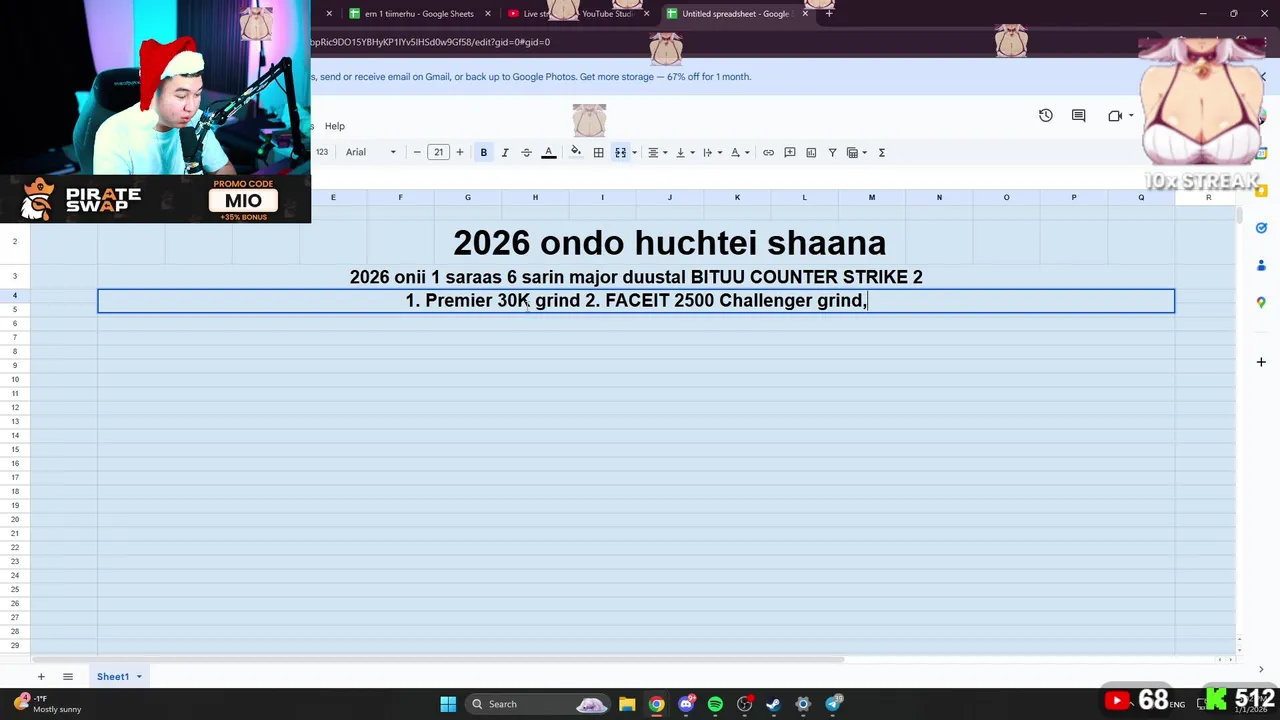Toggle strikethrough formatting

(526, 152)
